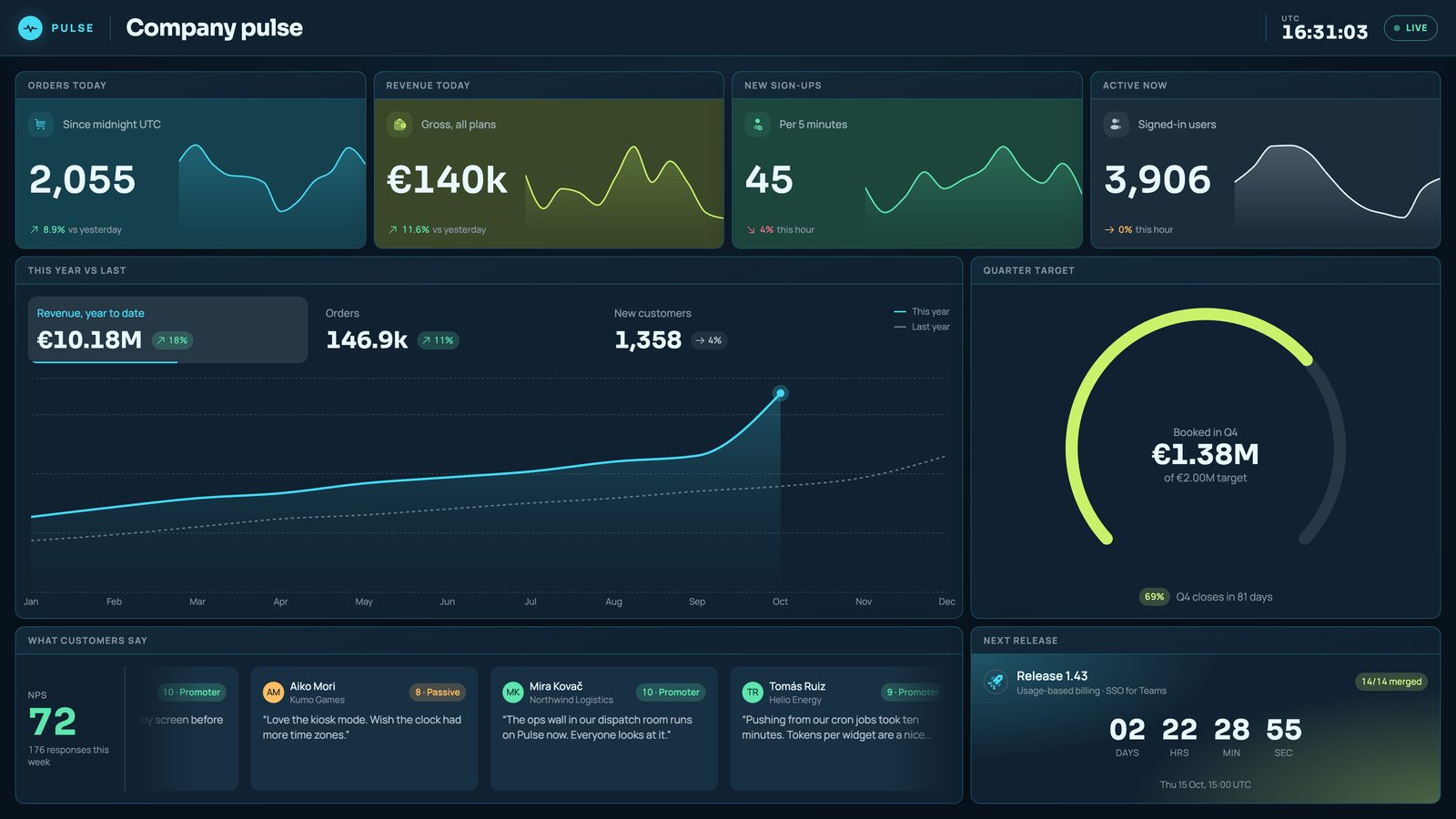Click the €1.38M booked value
This screenshot has width=1456, height=819.
[1205, 454]
